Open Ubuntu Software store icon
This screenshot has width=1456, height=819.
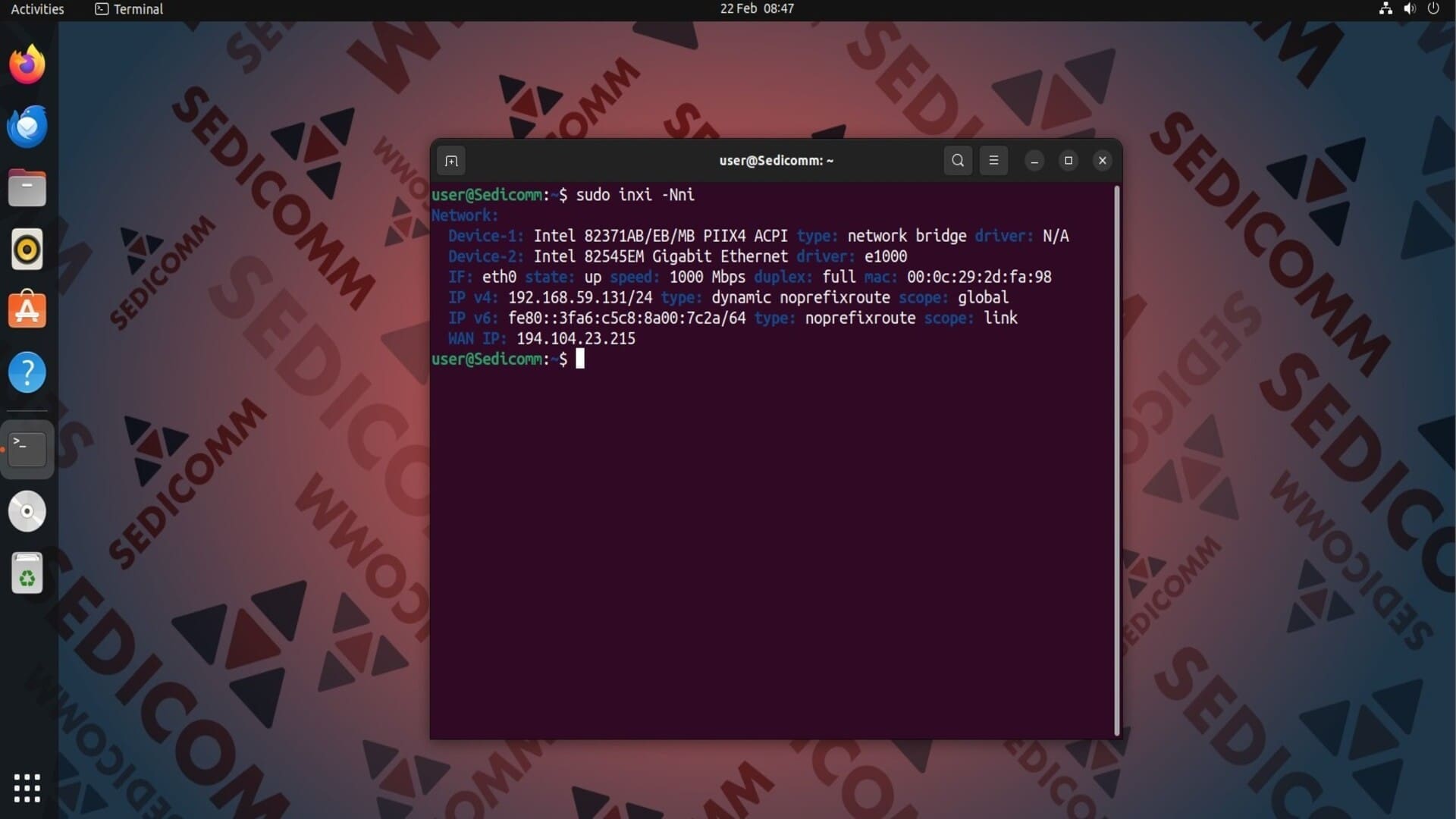click(27, 311)
